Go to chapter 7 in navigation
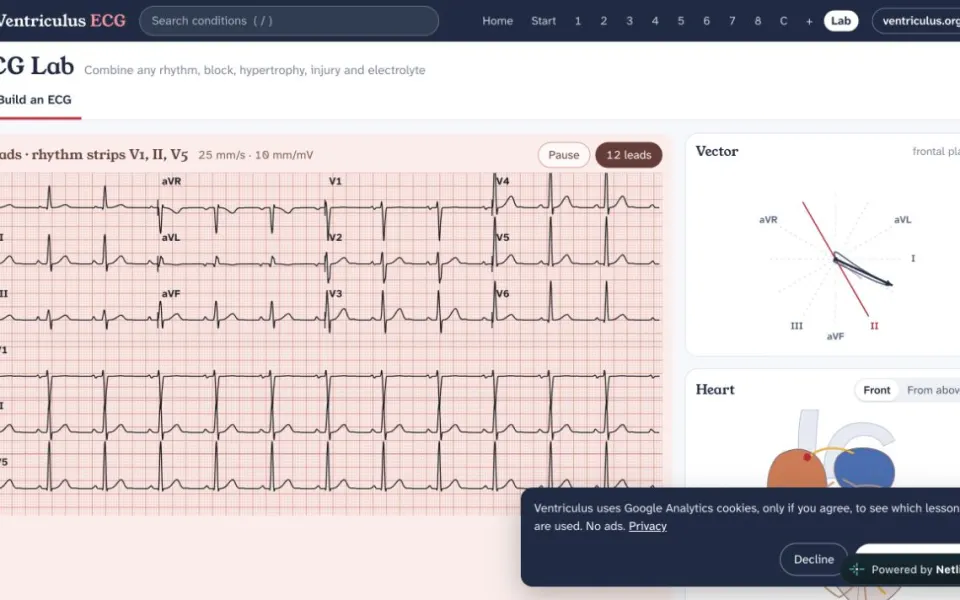This screenshot has height=600, width=960. click(x=732, y=21)
